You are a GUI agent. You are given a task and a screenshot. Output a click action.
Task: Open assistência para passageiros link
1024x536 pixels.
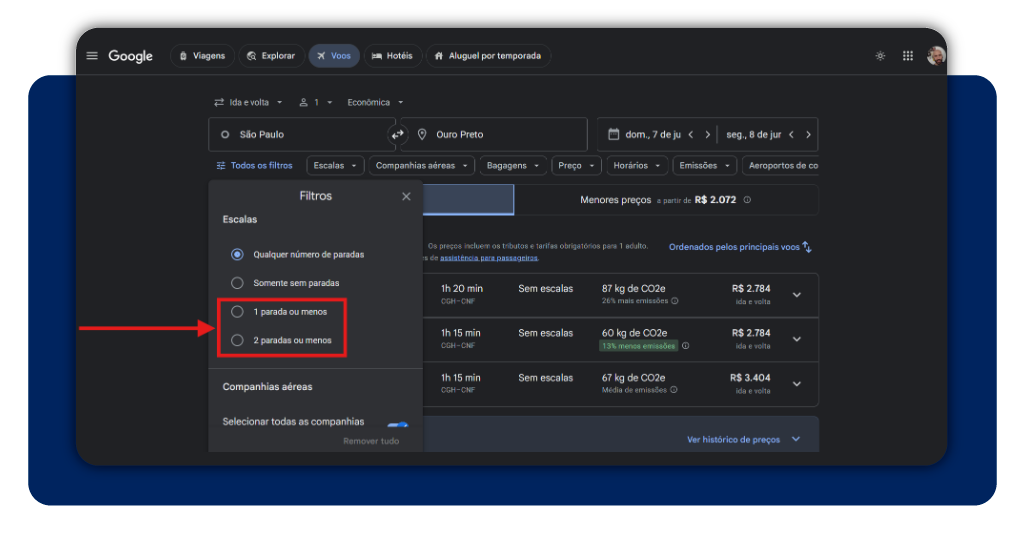pos(488,258)
